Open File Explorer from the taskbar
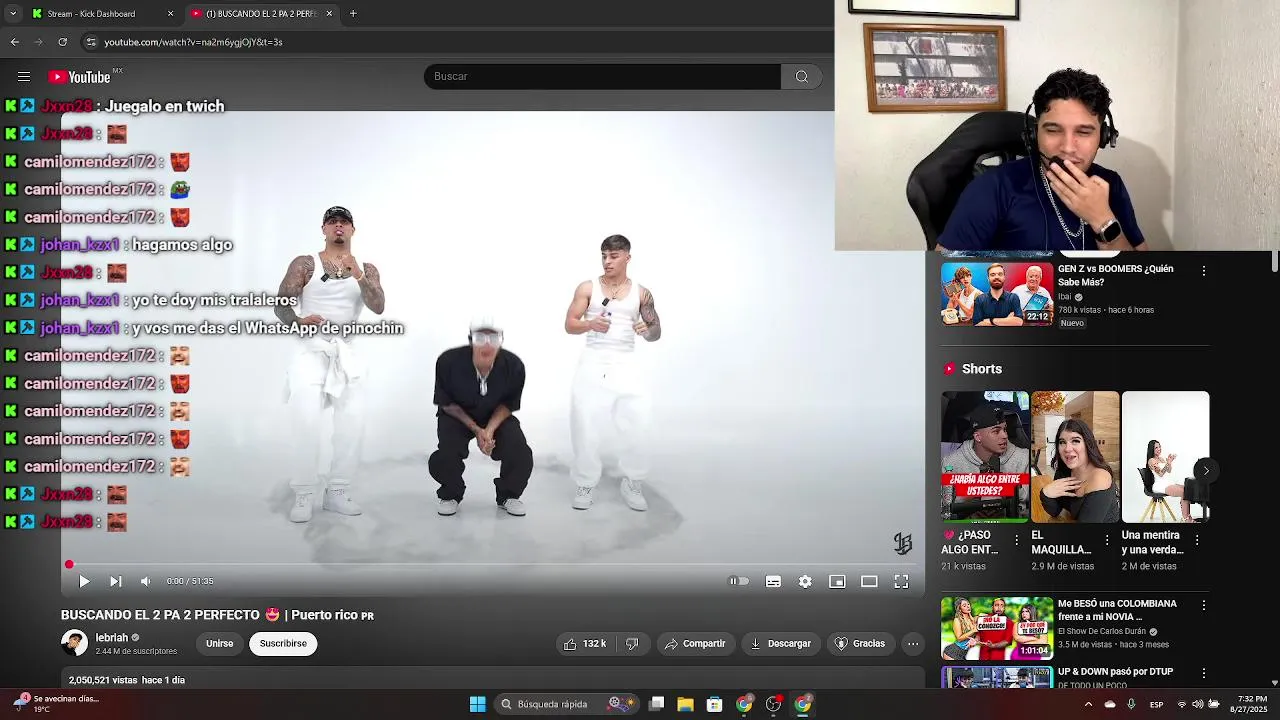The width and height of the screenshot is (1280, 720). [x=685, y=704]
